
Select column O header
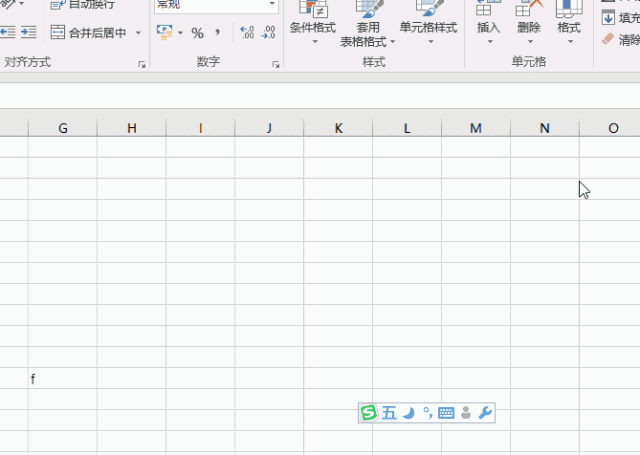610,128
